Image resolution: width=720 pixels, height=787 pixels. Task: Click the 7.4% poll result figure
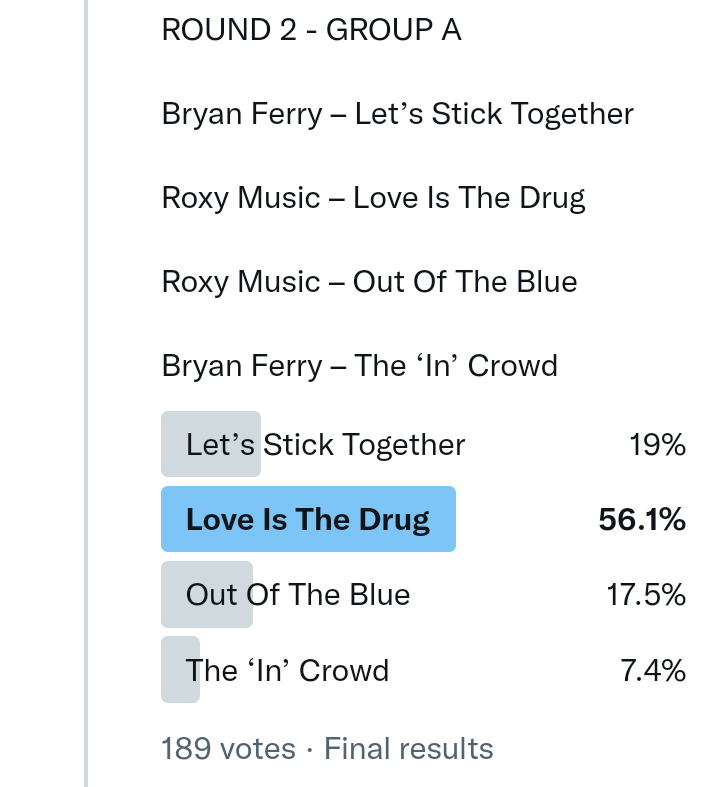click(653, 670)
